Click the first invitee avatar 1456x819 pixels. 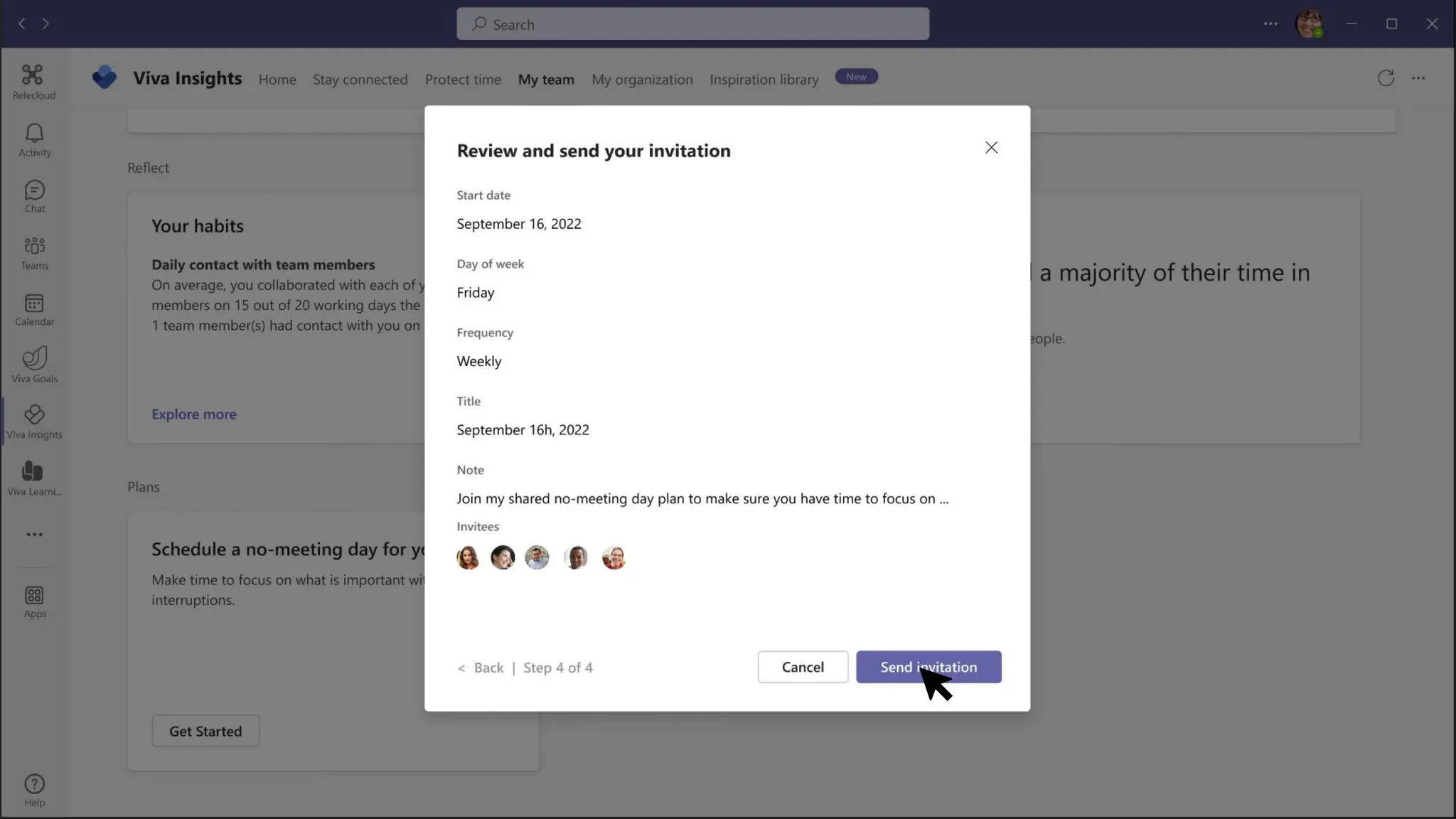pos(468,557)
